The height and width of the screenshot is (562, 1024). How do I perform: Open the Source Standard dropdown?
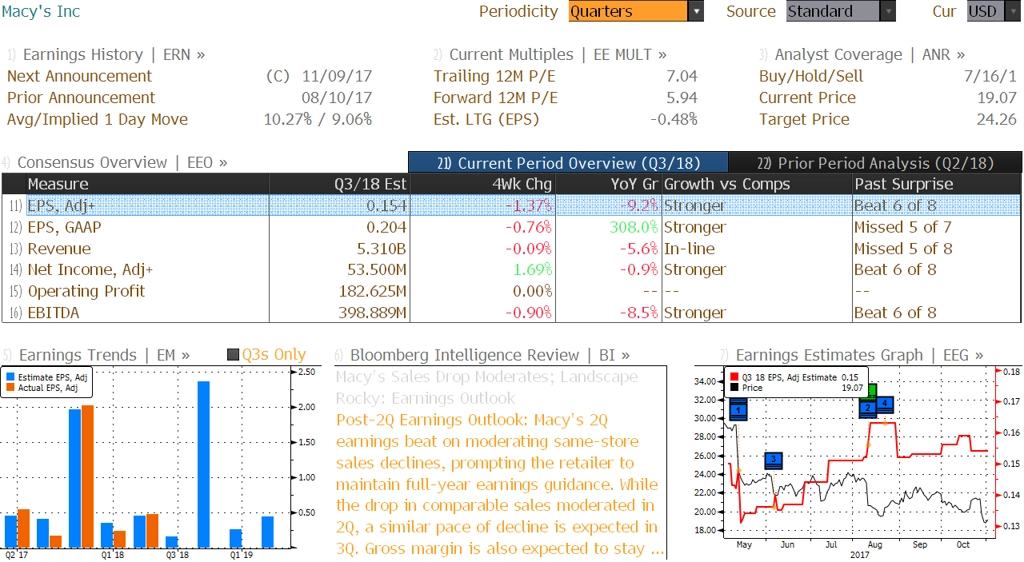pyautogui.click(x=840, y=11)
